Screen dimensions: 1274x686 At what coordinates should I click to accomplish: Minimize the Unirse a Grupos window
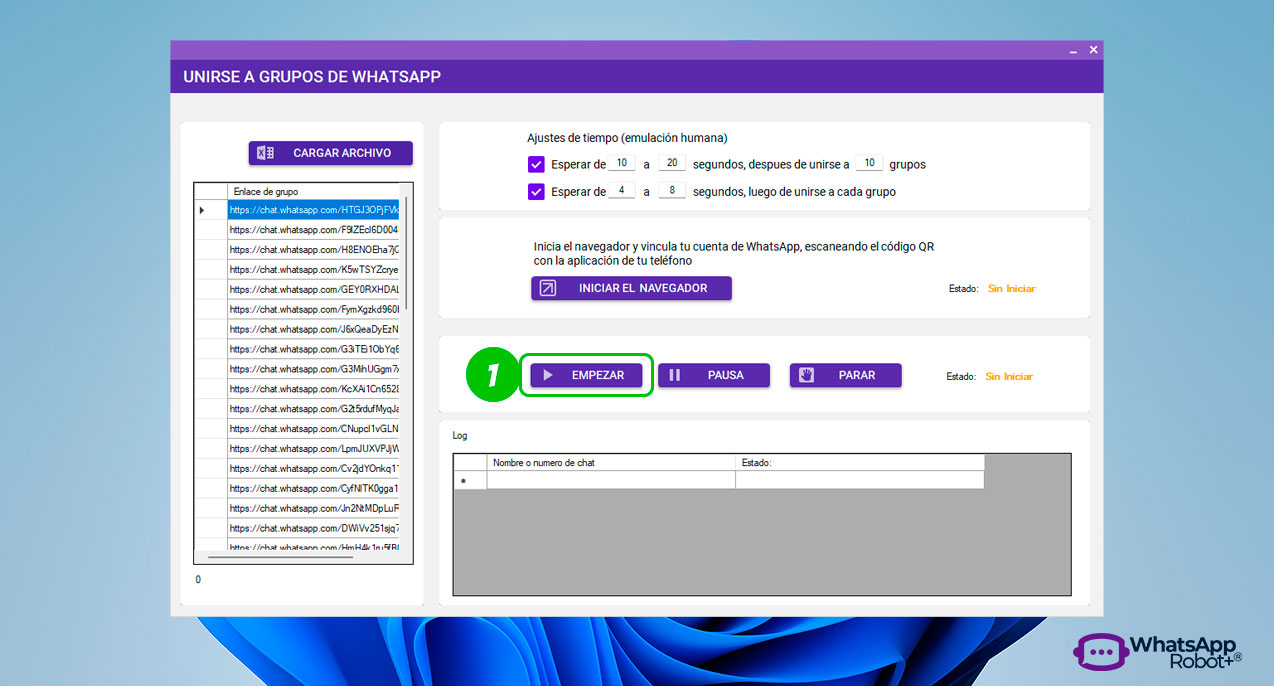click(x=1073, y=50)
